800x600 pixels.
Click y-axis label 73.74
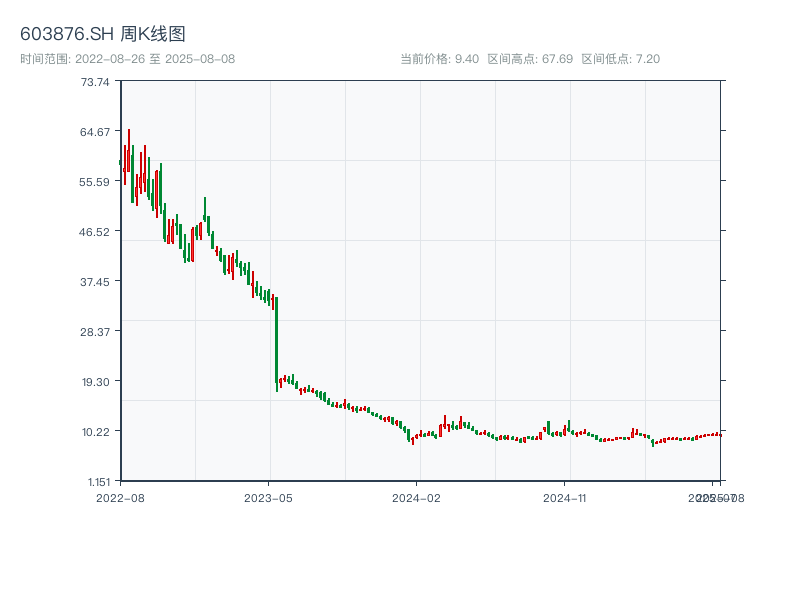point(95,82)
